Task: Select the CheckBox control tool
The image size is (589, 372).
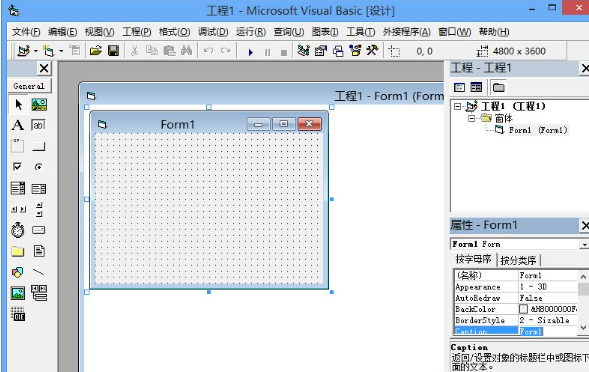Action: coord(17,166)
